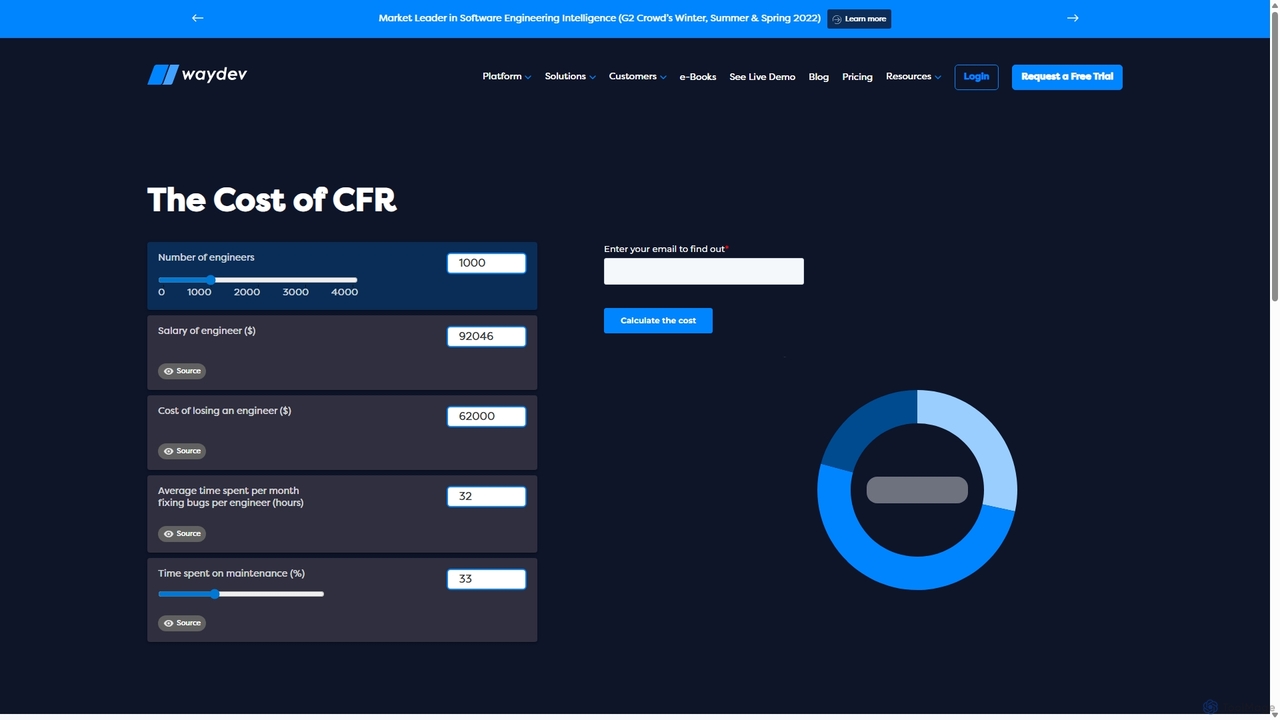This screenshot has width=1280, height=720.
Task: Click the Number of engineers slider handle
Action: pyautogui.click(x=210, y=280)
